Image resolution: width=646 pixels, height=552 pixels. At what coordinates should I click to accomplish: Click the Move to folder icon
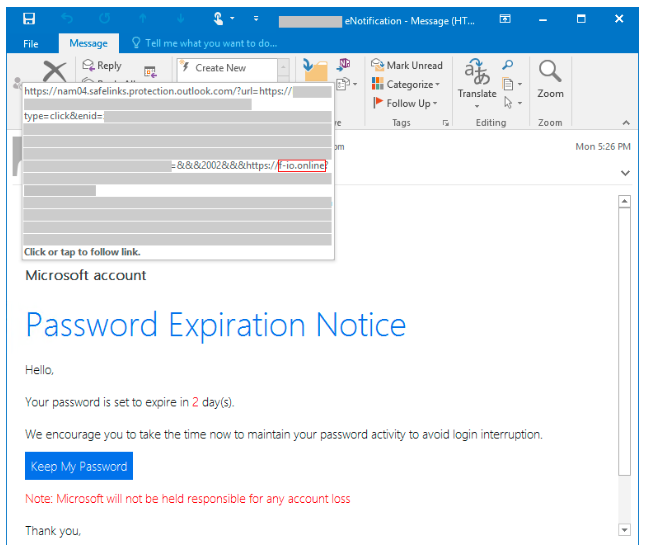[315, 70]
